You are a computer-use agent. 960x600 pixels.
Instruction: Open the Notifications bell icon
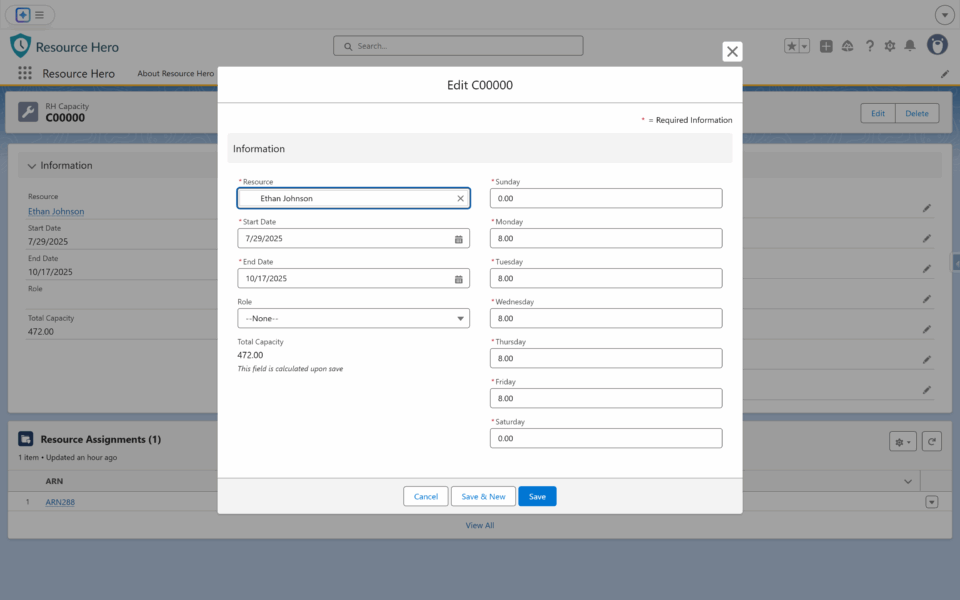(910, 46)
